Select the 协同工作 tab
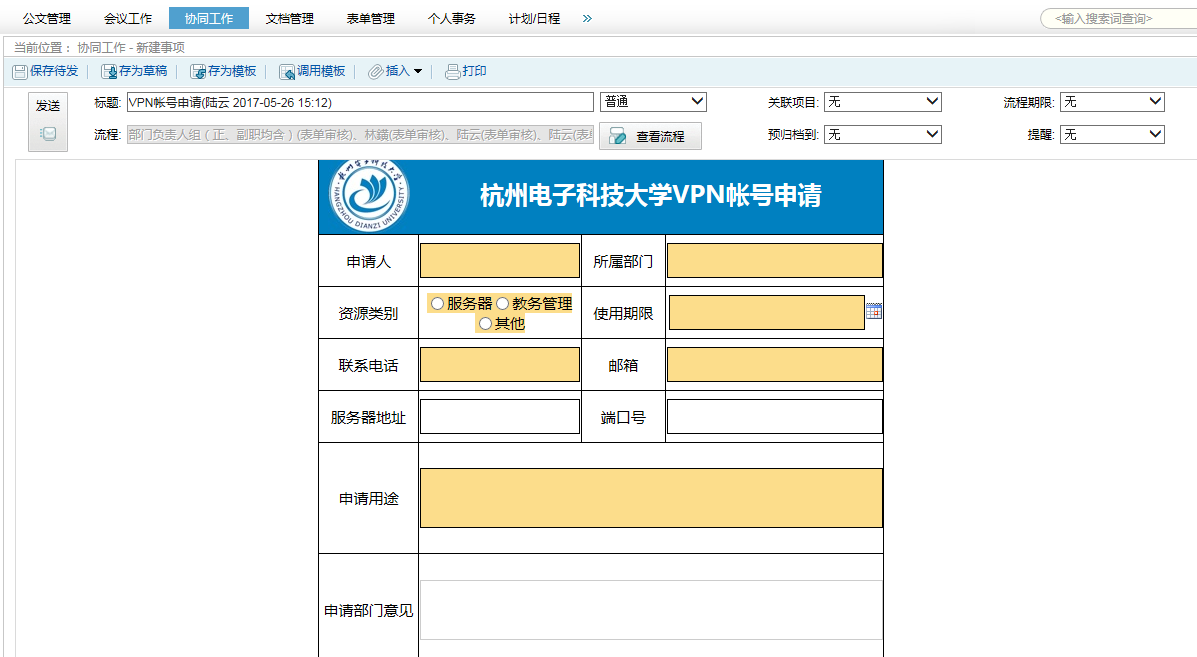This screenshot has height=657, width=1197. [x=209, y=18]
